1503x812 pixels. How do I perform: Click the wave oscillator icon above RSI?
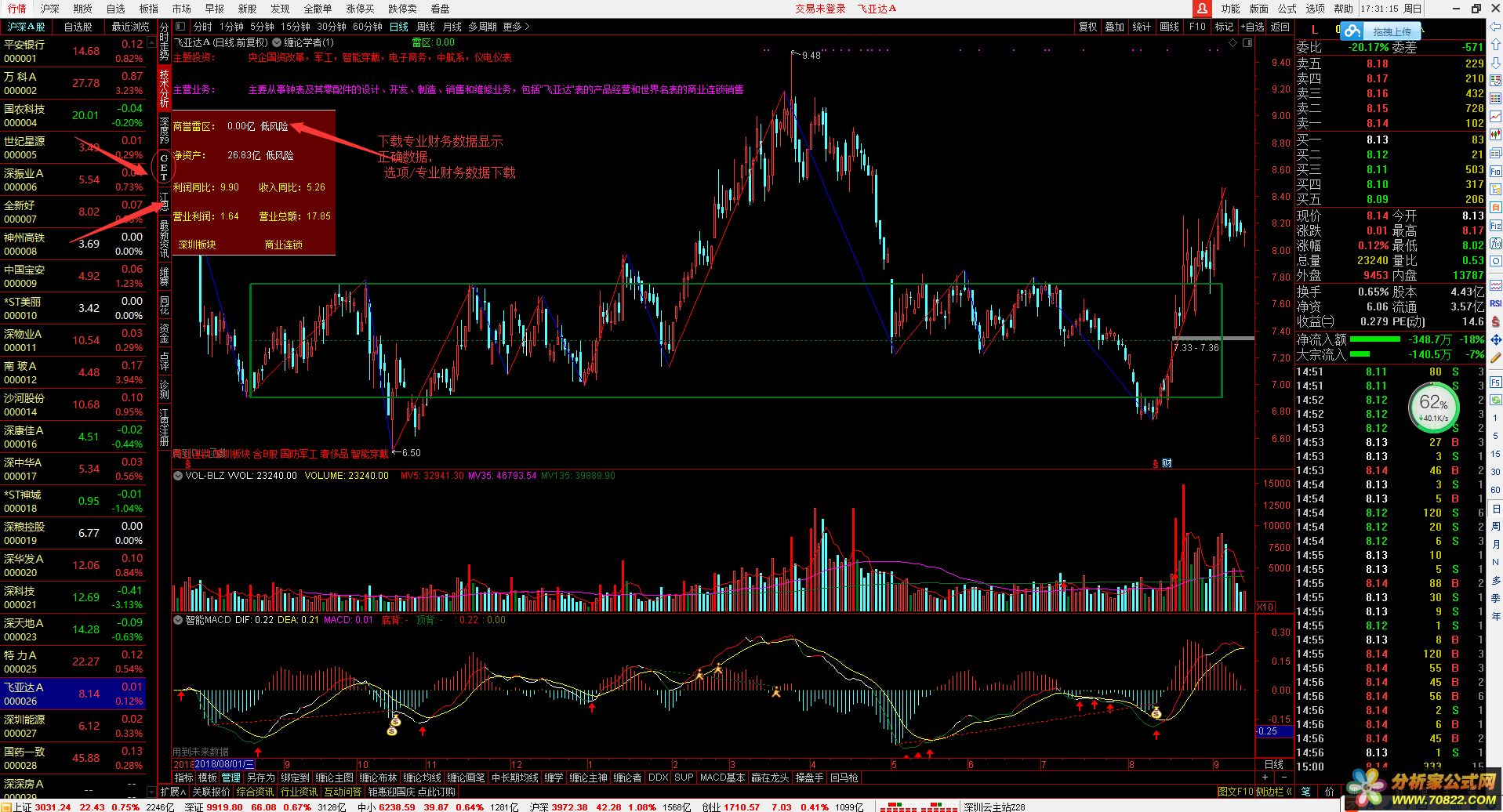tap(1495, 285)
